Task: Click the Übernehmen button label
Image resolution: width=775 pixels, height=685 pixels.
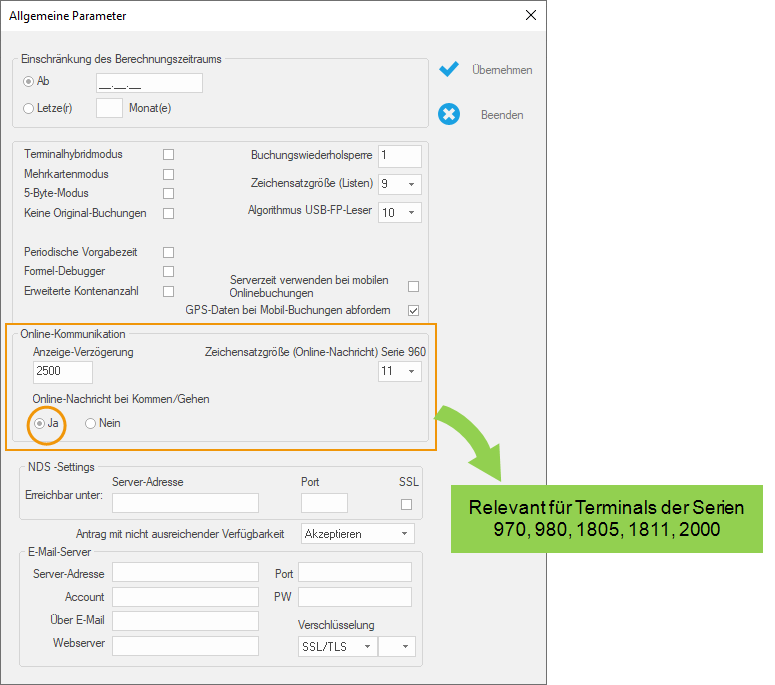Action: (502, 70)
